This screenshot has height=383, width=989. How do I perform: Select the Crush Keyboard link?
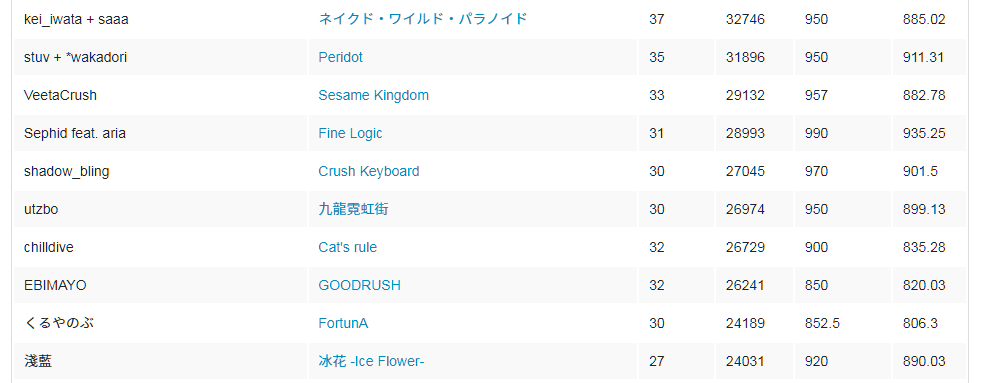369,171
